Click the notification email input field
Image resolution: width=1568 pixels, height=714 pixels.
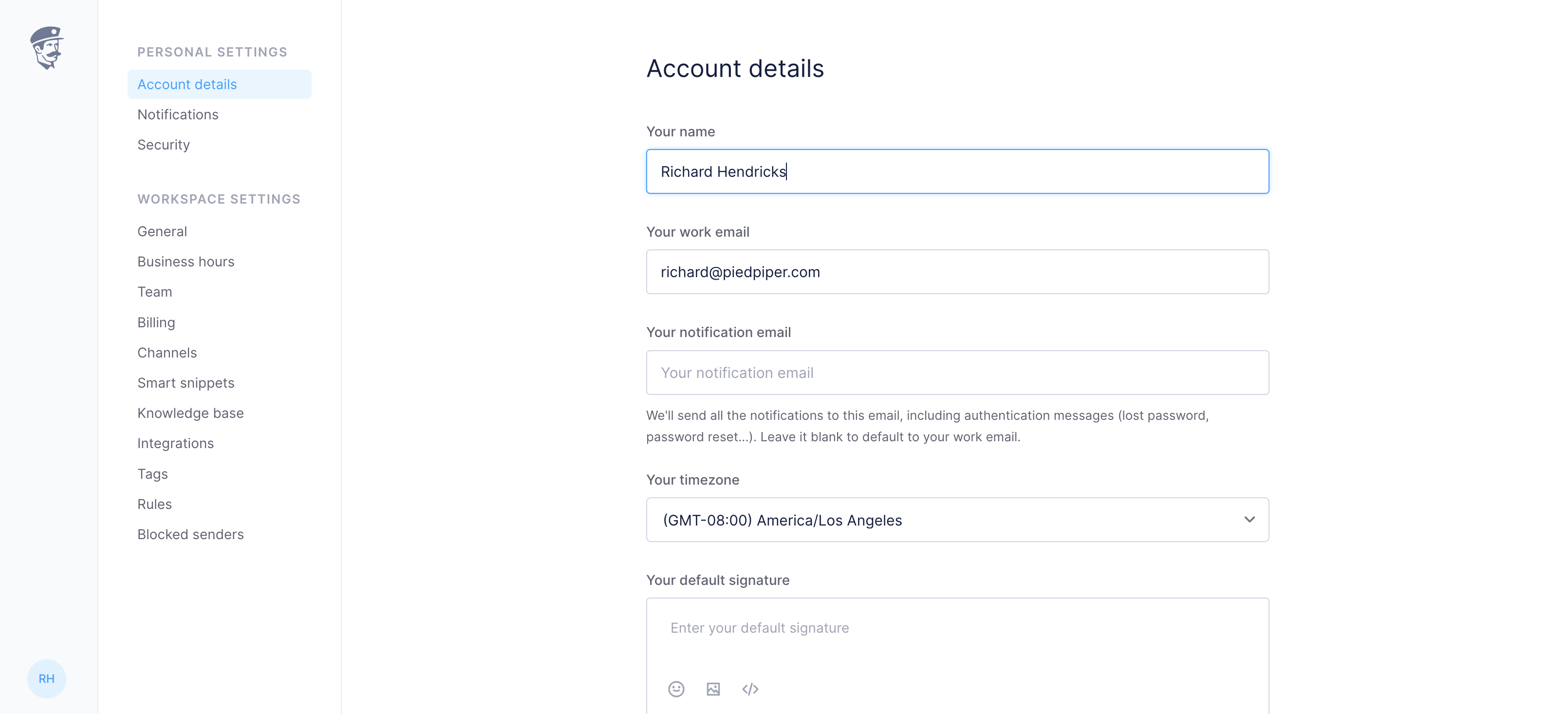coord(957,373)
